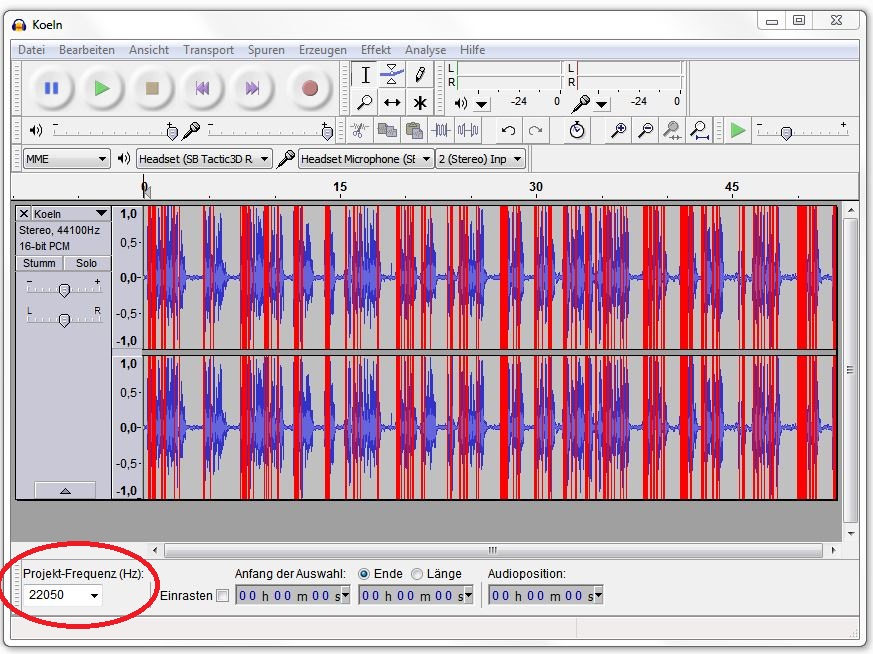This screenshot has width=873, height=654.
Task: Click the Undo arrow icon
Action: point(508,130)
